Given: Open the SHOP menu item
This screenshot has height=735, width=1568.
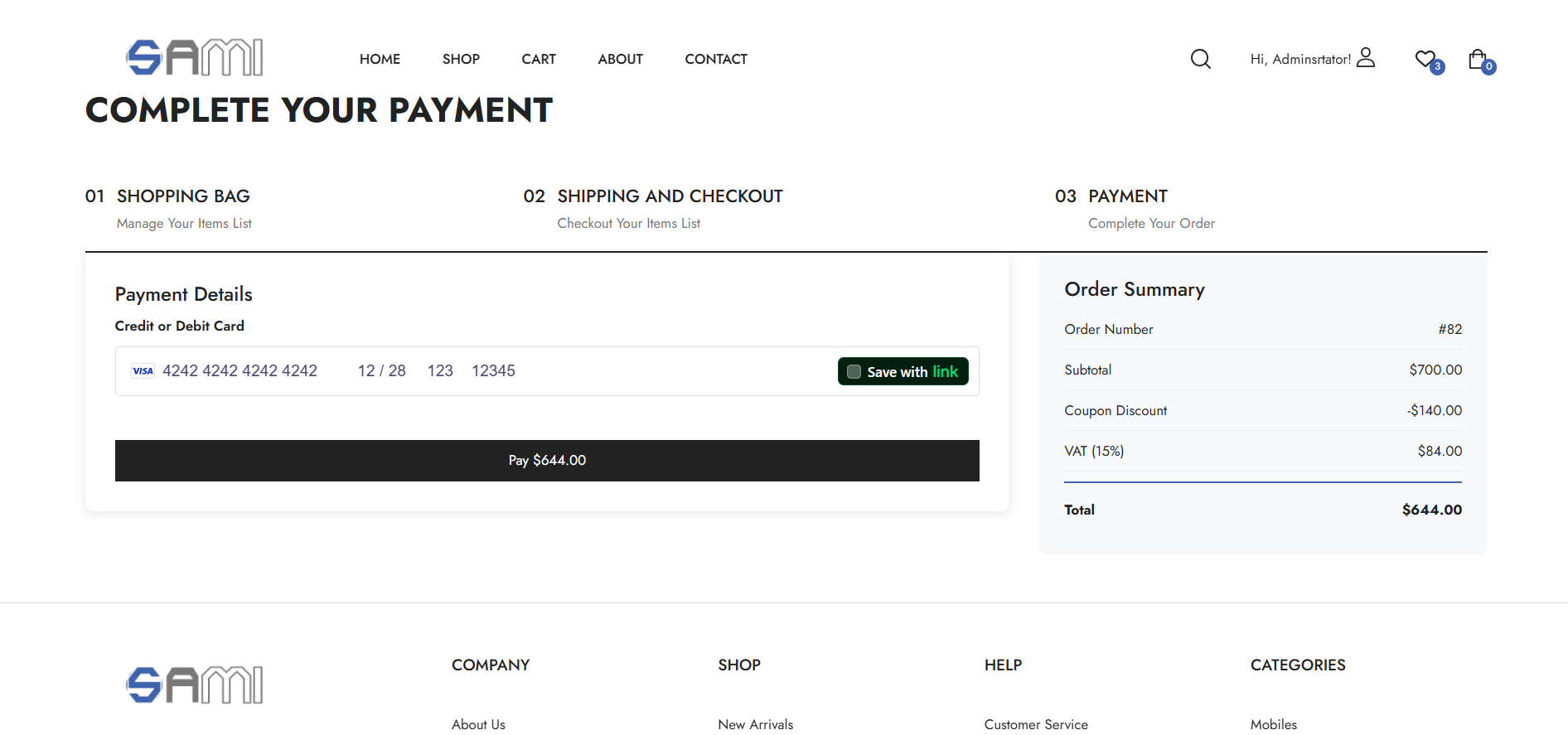Looking at the screenshot, I should [461, 59].
